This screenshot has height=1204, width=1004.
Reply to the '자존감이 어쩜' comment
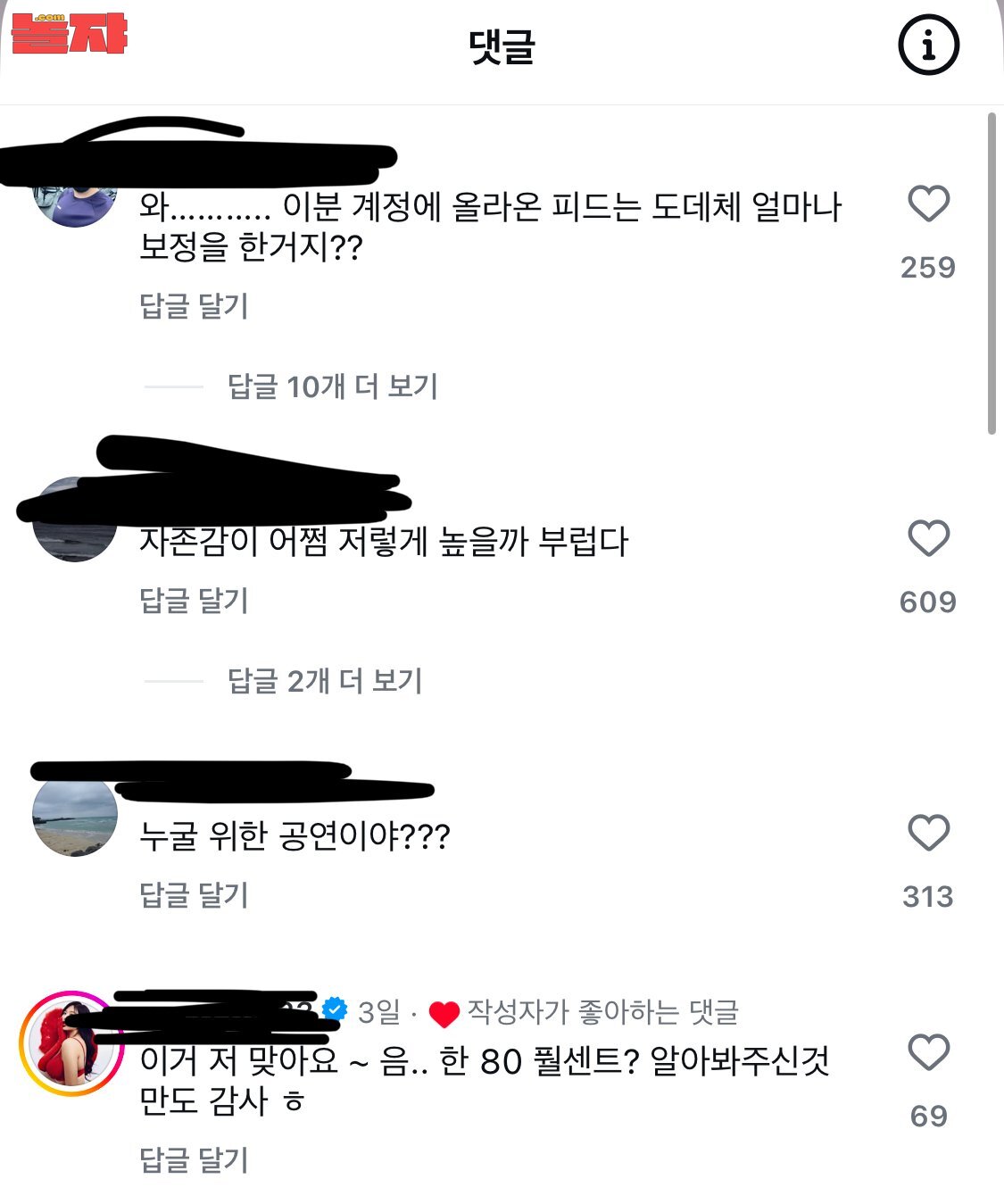(x=194, y=601)
